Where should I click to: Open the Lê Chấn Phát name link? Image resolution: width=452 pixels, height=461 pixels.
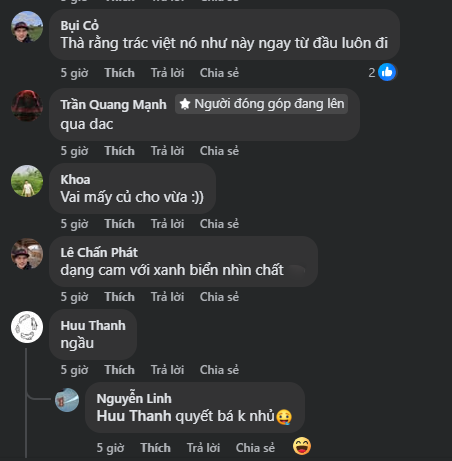[99, 252]
